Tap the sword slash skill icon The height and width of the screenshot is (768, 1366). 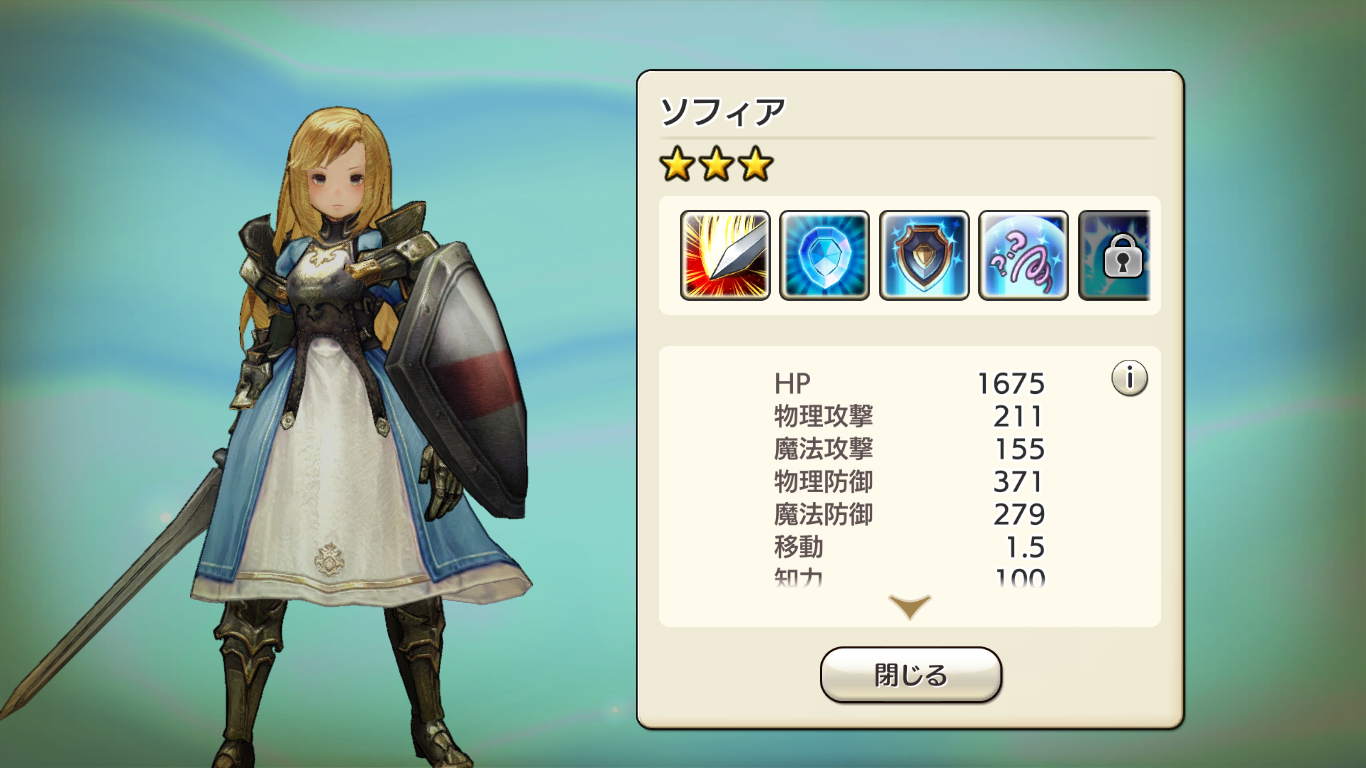tap(725, 255)
